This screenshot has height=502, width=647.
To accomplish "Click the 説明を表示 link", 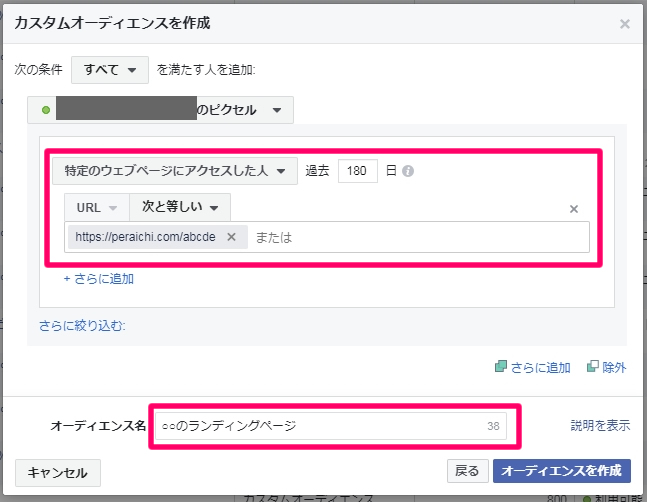I will click(x=600, y=425).
